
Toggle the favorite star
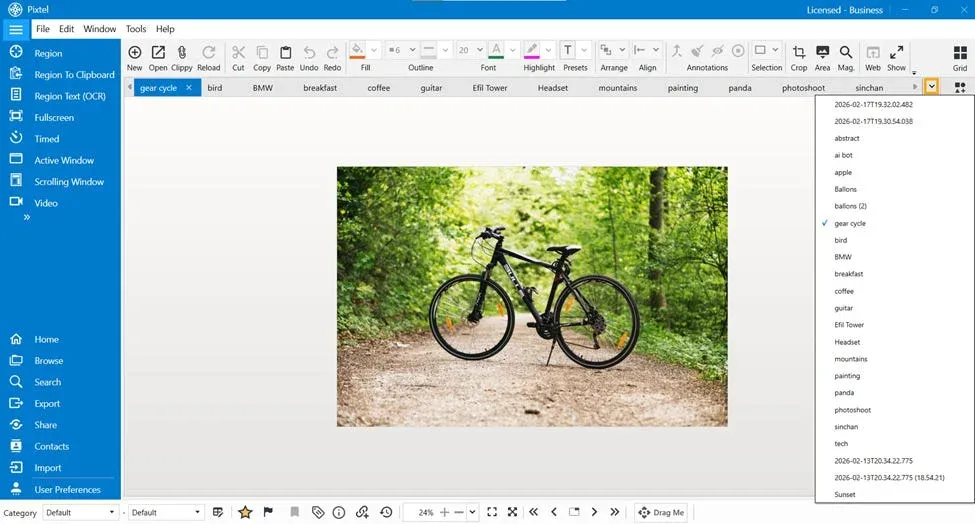click(x=245, y=512)
